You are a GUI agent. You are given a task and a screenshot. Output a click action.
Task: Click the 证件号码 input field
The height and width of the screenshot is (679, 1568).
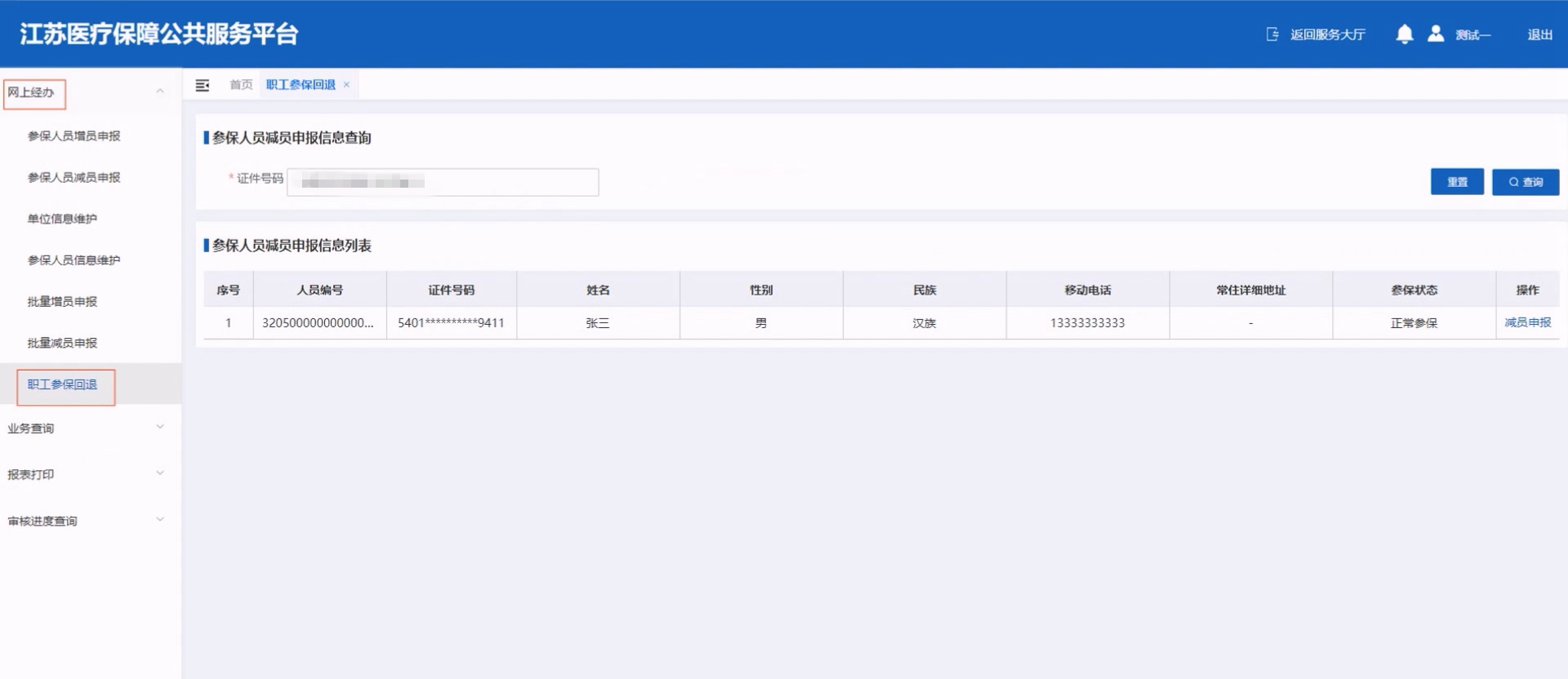coord(443,182)
